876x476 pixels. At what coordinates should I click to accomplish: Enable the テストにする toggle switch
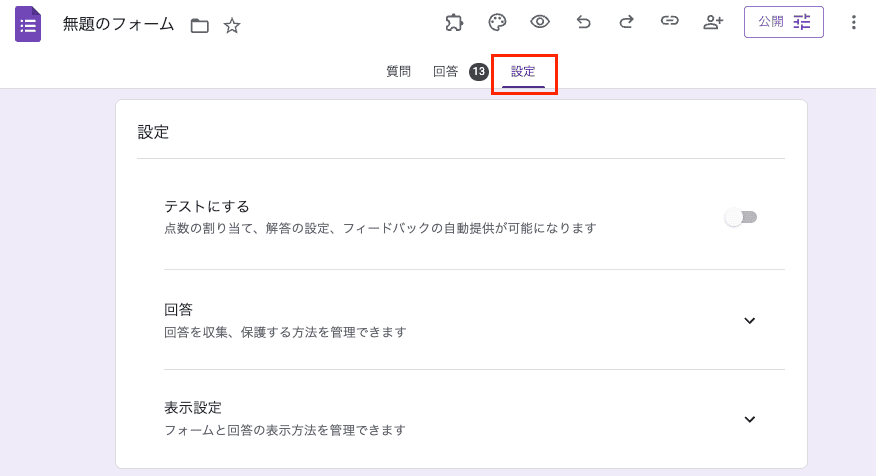coord(741,217)
